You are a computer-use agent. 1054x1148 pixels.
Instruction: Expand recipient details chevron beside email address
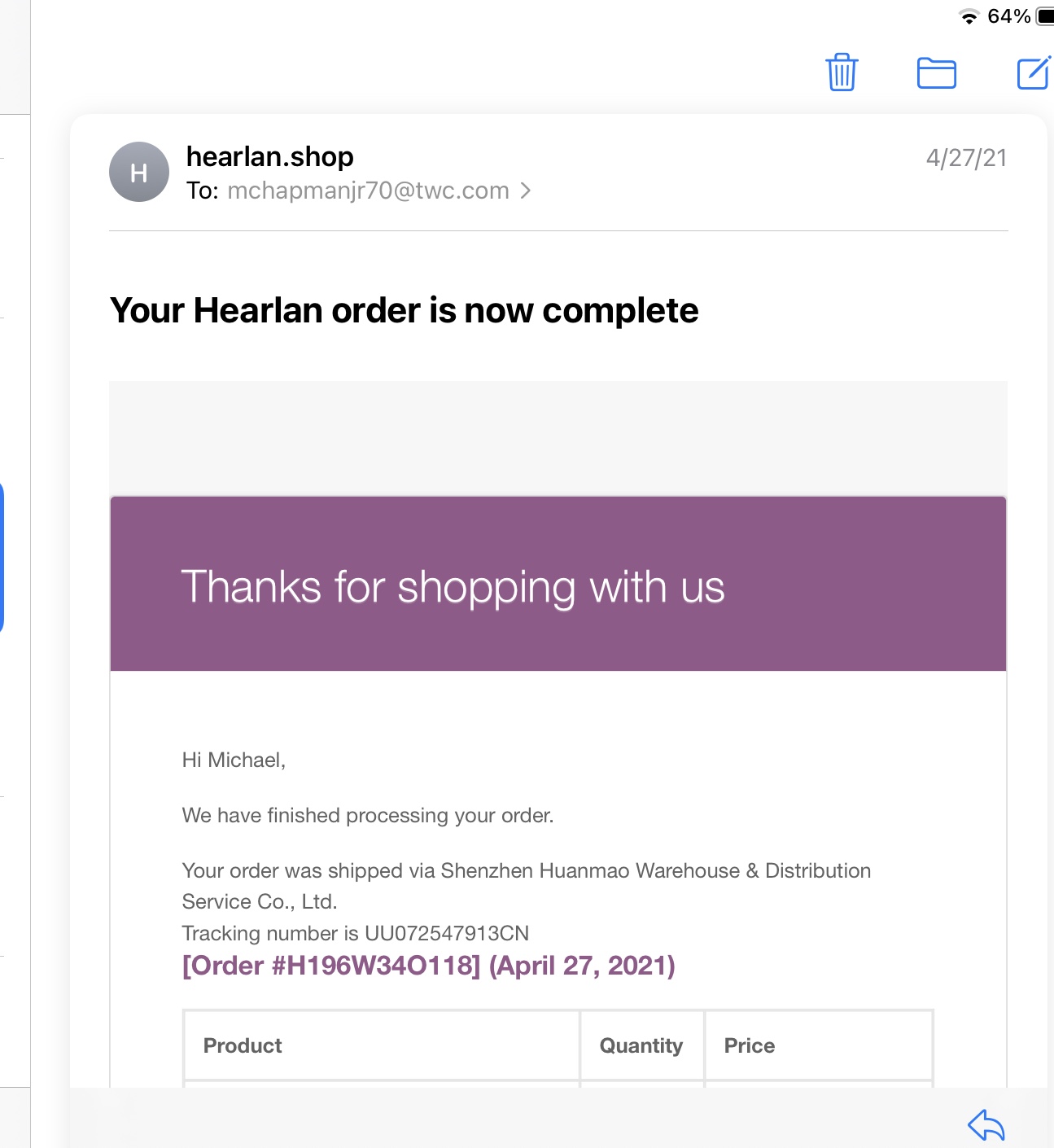526,191
